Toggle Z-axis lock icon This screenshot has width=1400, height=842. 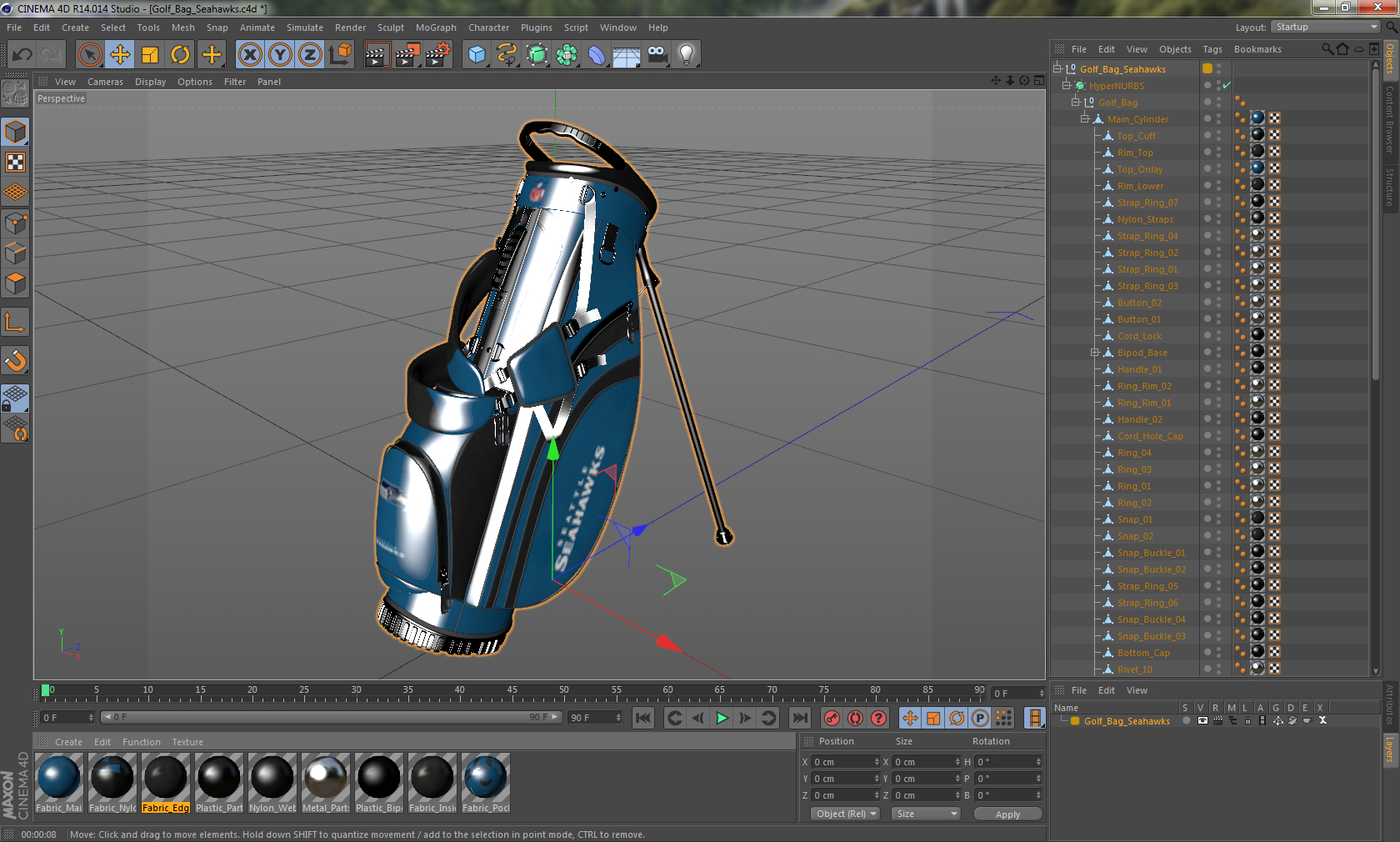(x=310, y=55)
